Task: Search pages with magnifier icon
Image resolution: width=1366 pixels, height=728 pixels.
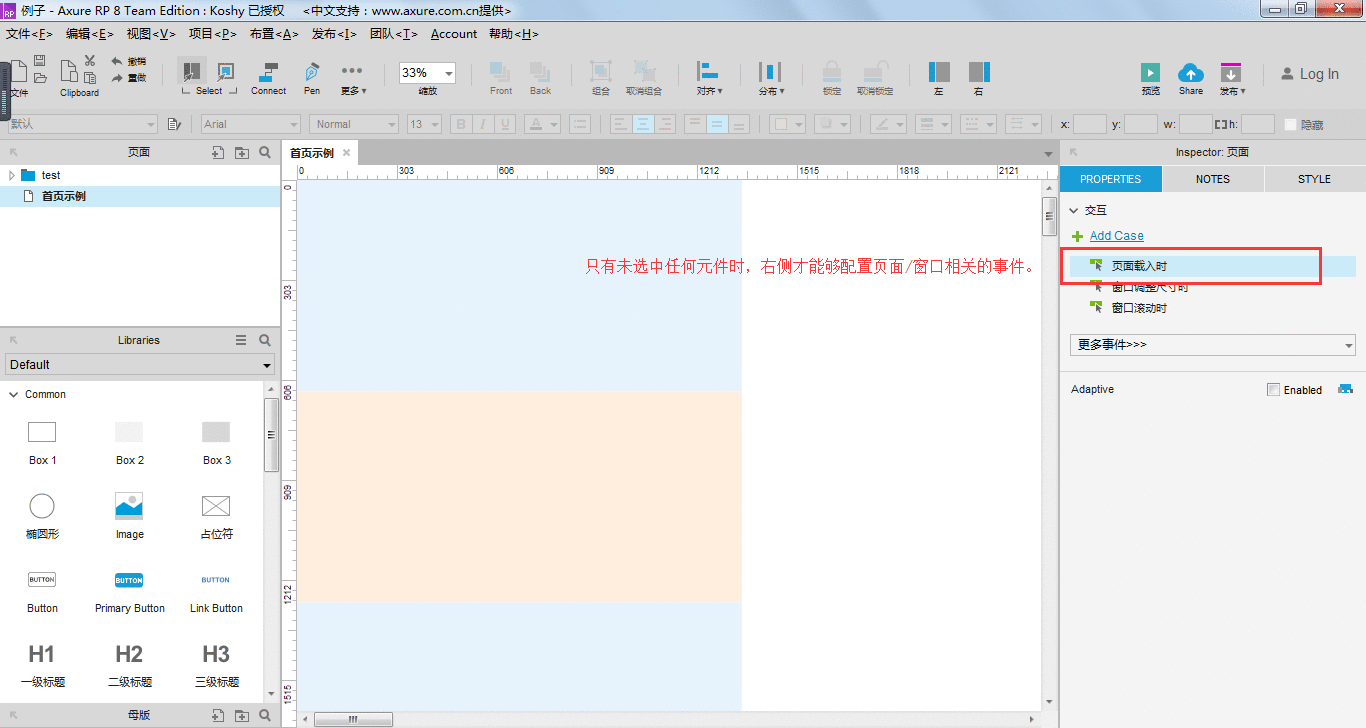Action: click(265, 152)
